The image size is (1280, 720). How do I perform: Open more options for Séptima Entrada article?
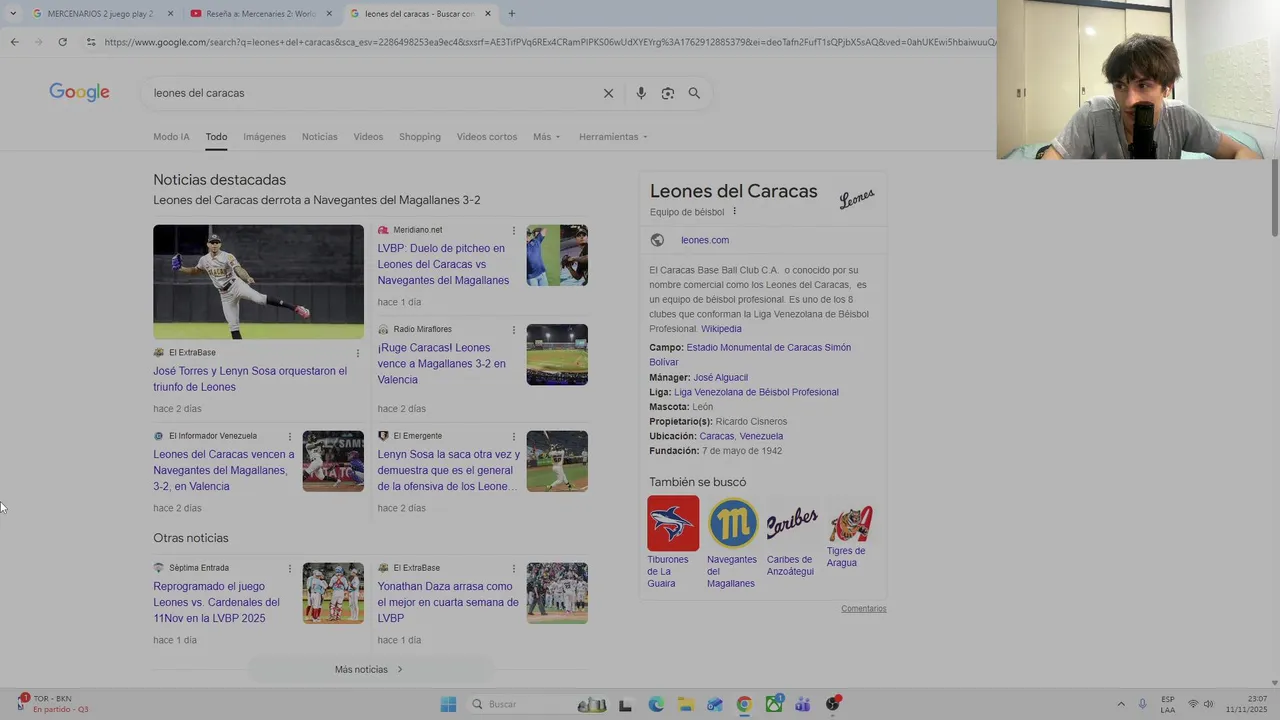[290, 568]
